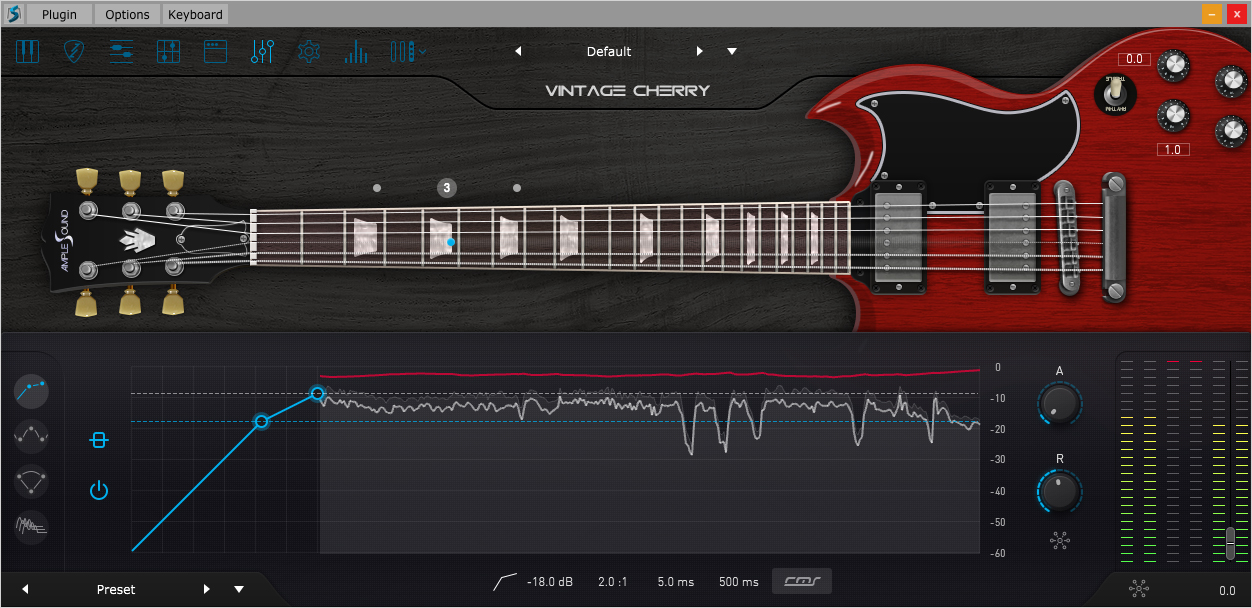The image size is (1252, 608).
Task: Go to next effect Preset with right arrow
Action: pos(207,589)
